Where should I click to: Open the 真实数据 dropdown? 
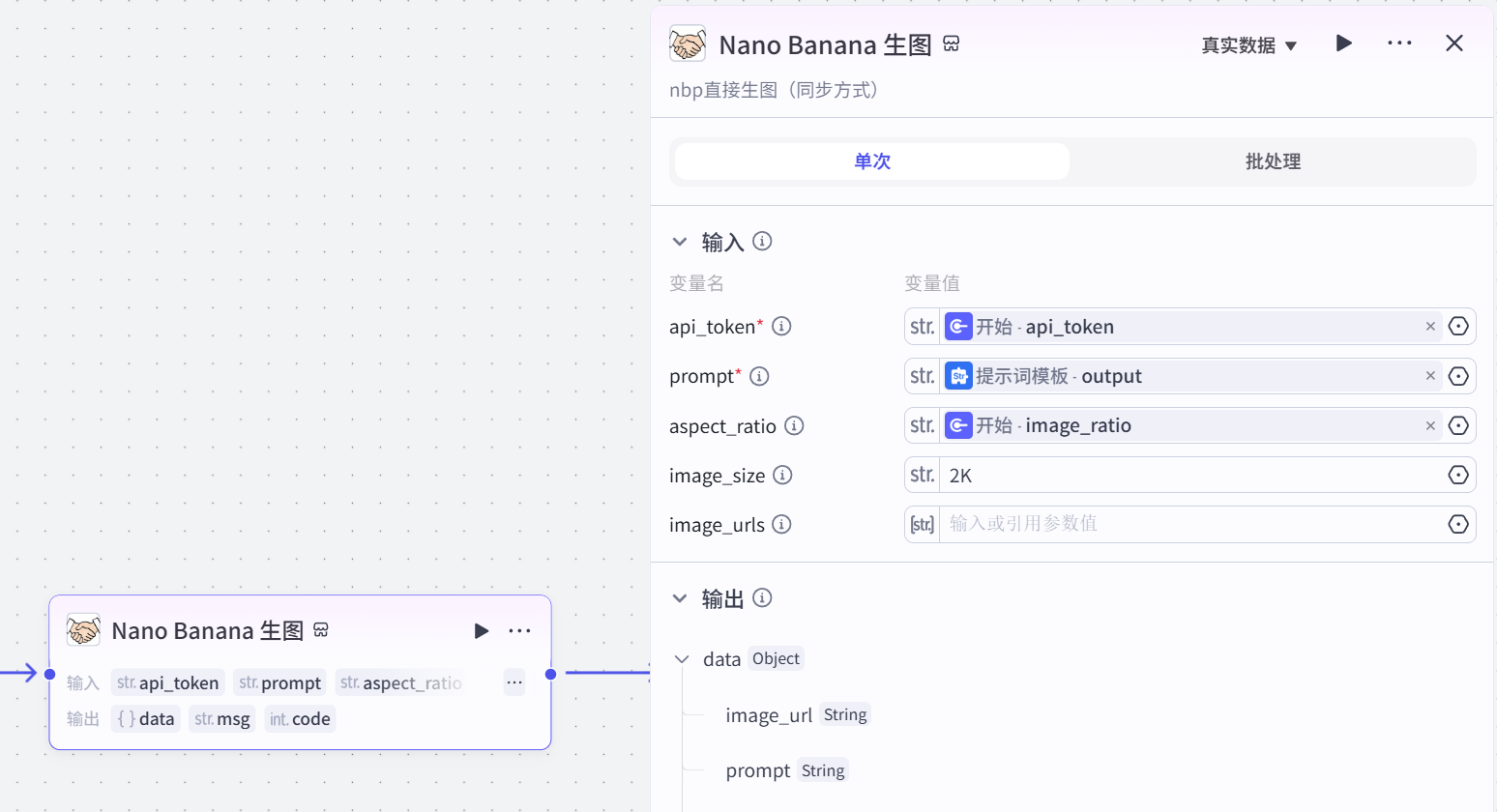tap(1248, 45)
